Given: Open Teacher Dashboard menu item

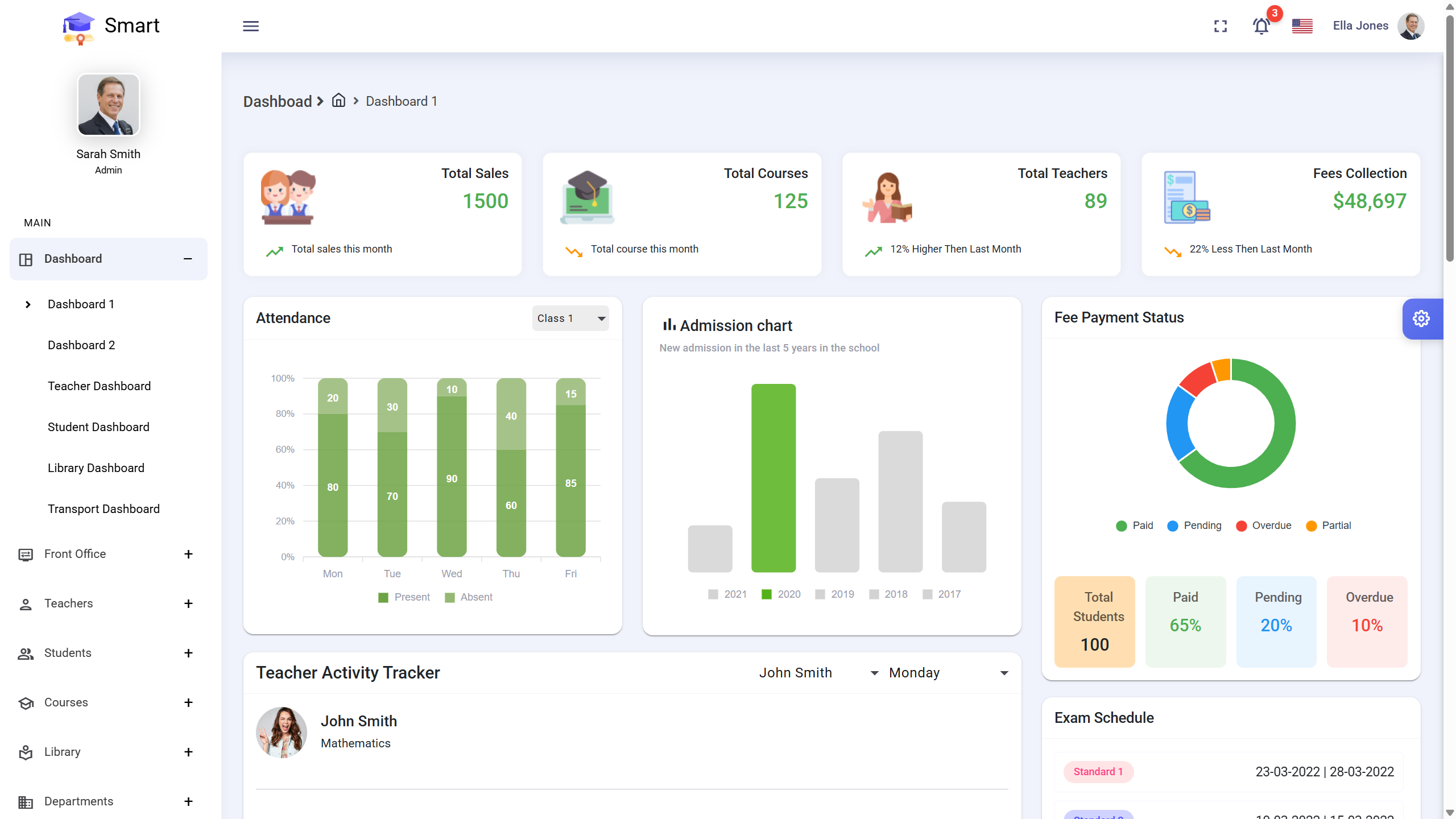Looking at the screenshot, I should pos(99,386).
